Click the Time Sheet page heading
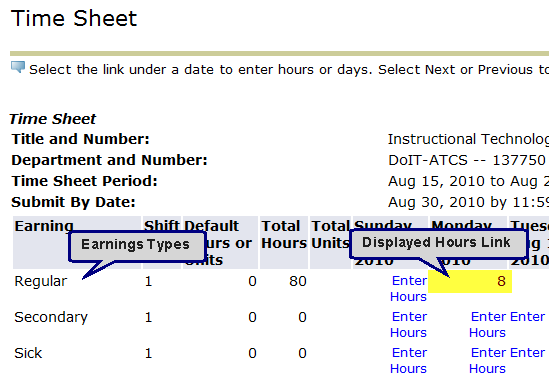549x379 pixels. point(74,18)
